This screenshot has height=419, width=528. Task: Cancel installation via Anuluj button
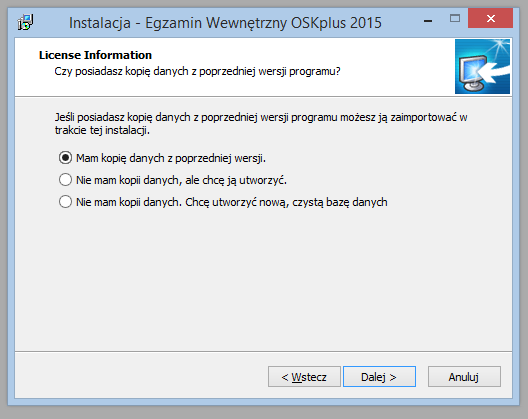464,377
